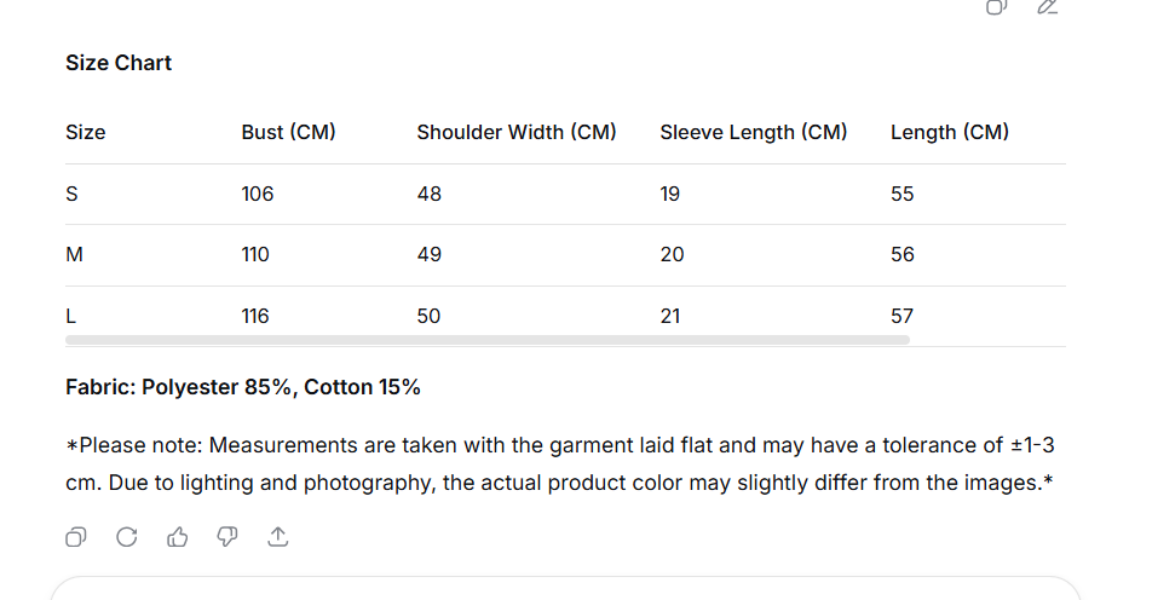Click the copy icon below the note text
The image size is (1158, 600).
click(76, 538)
